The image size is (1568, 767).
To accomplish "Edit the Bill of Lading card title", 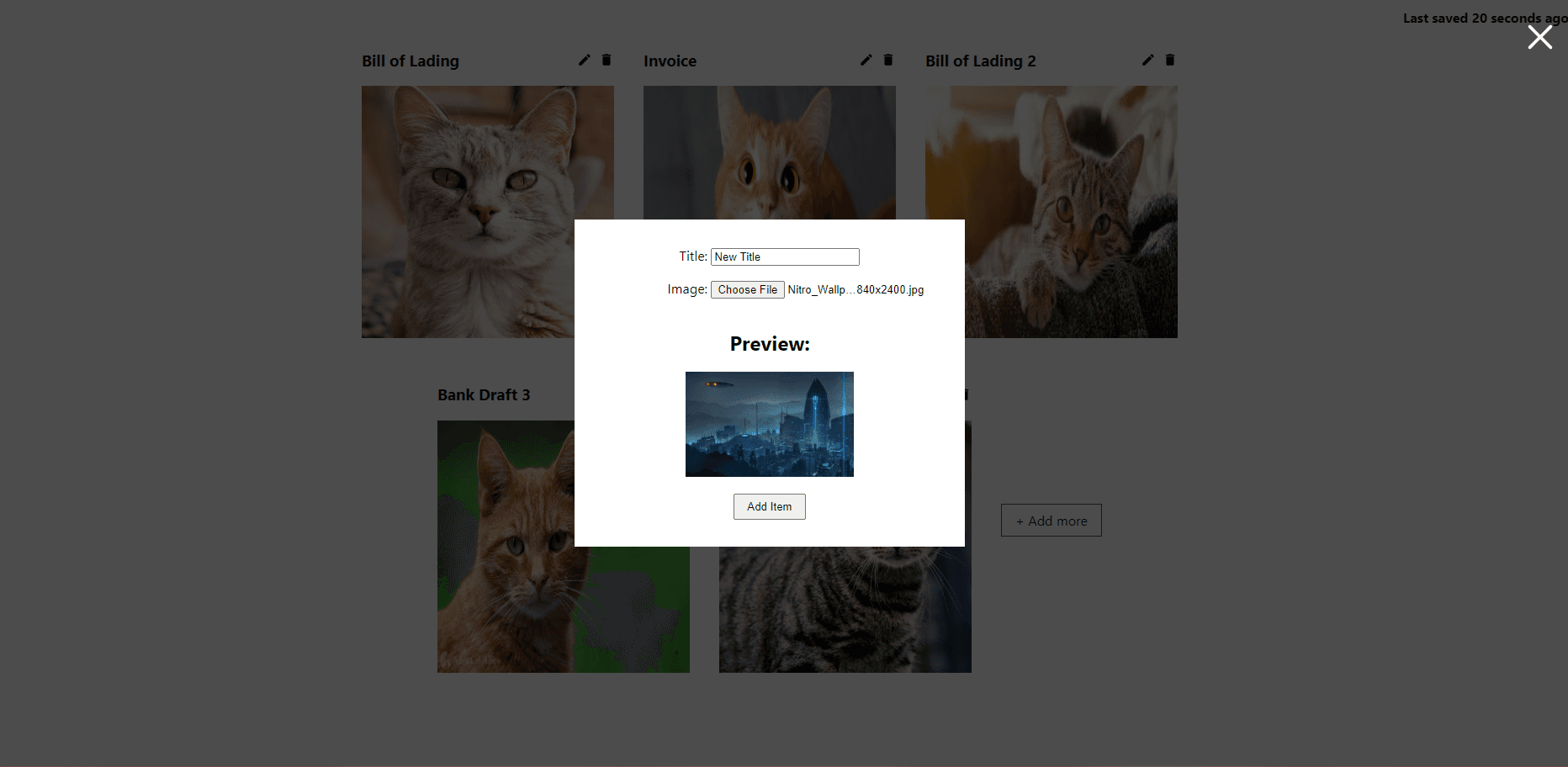I will click(x=585, y=60).
